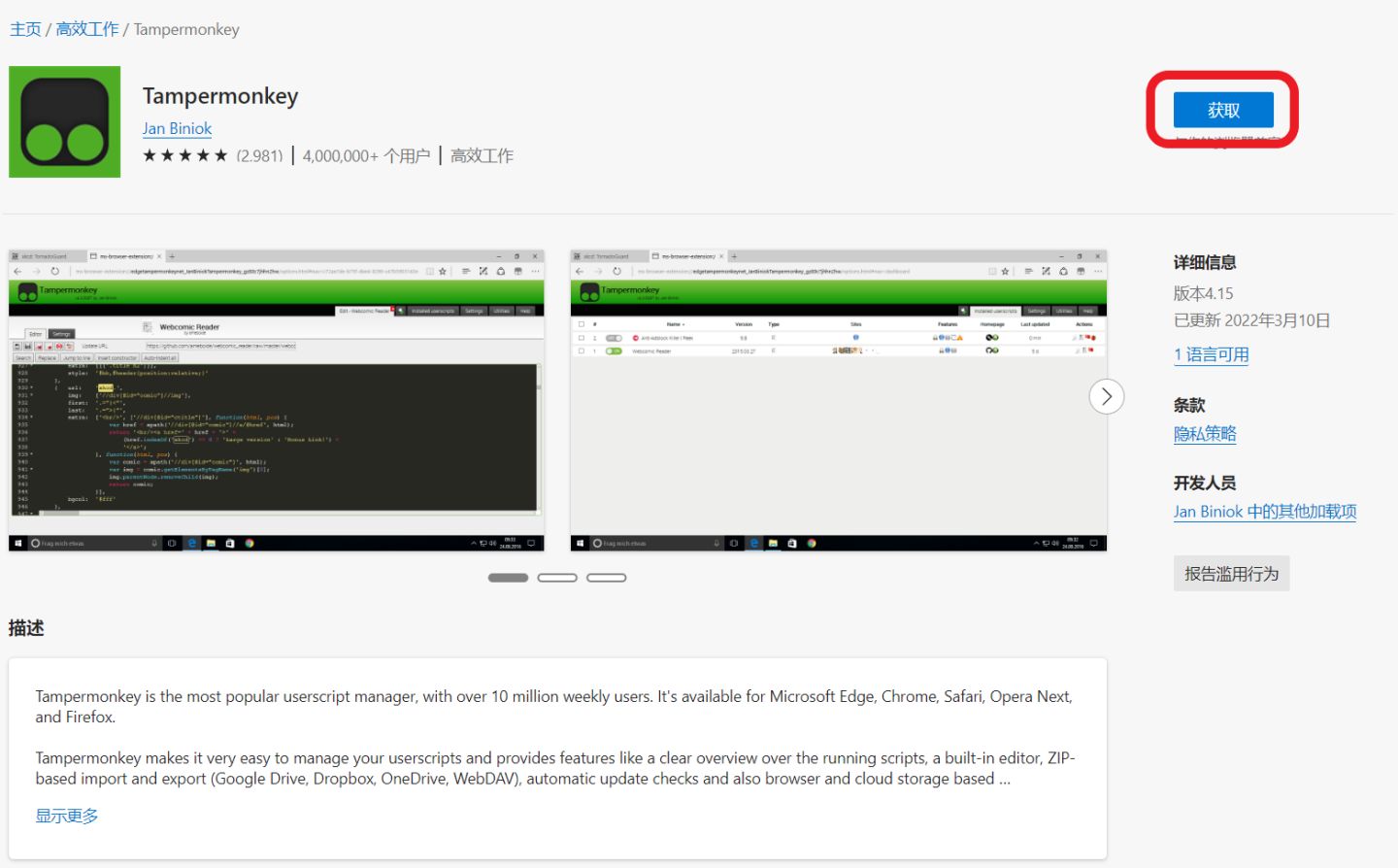Viewport: 1398px width, 868px height.
Task: Open the 隐私策略 link
Action: pos(1205,434)
